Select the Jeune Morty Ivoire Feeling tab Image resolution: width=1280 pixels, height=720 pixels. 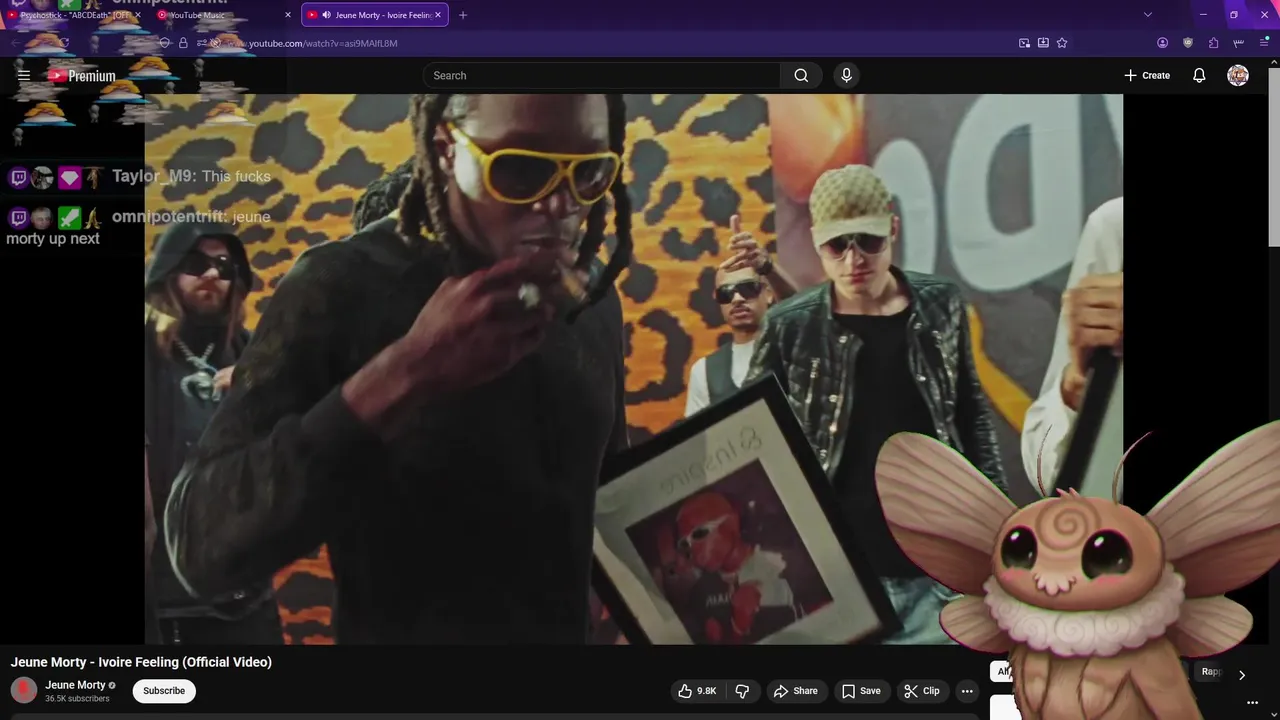coord(375,15)
